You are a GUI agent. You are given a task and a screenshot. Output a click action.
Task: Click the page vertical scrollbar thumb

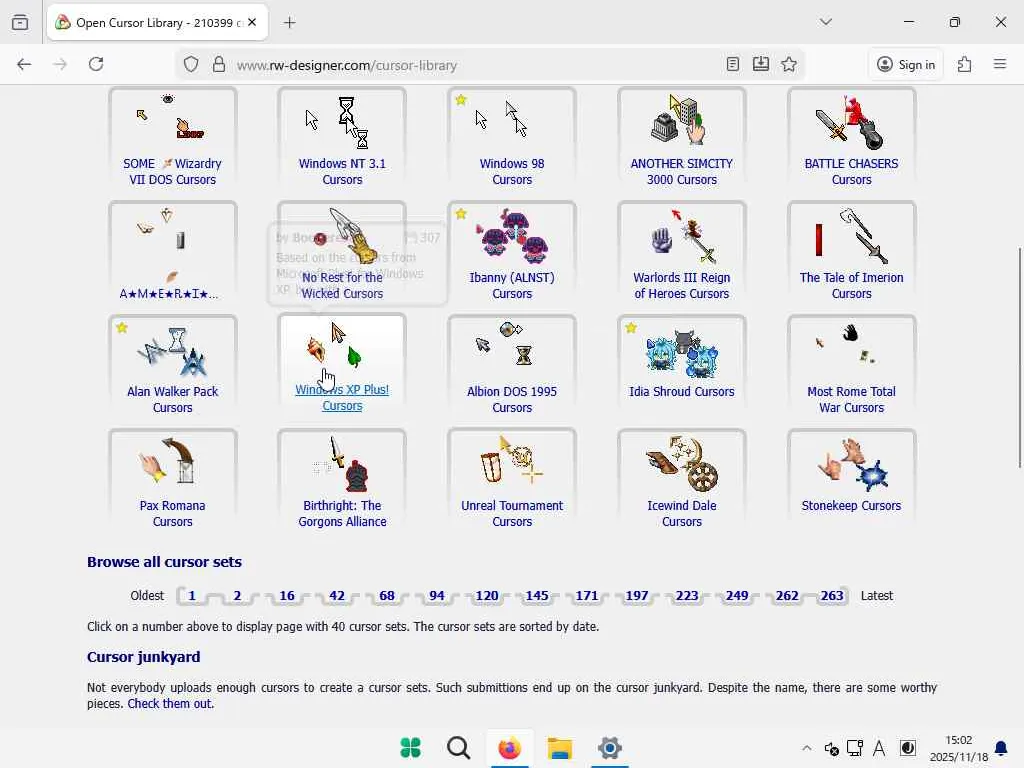pyautogui.click(x=1019, y=357)
